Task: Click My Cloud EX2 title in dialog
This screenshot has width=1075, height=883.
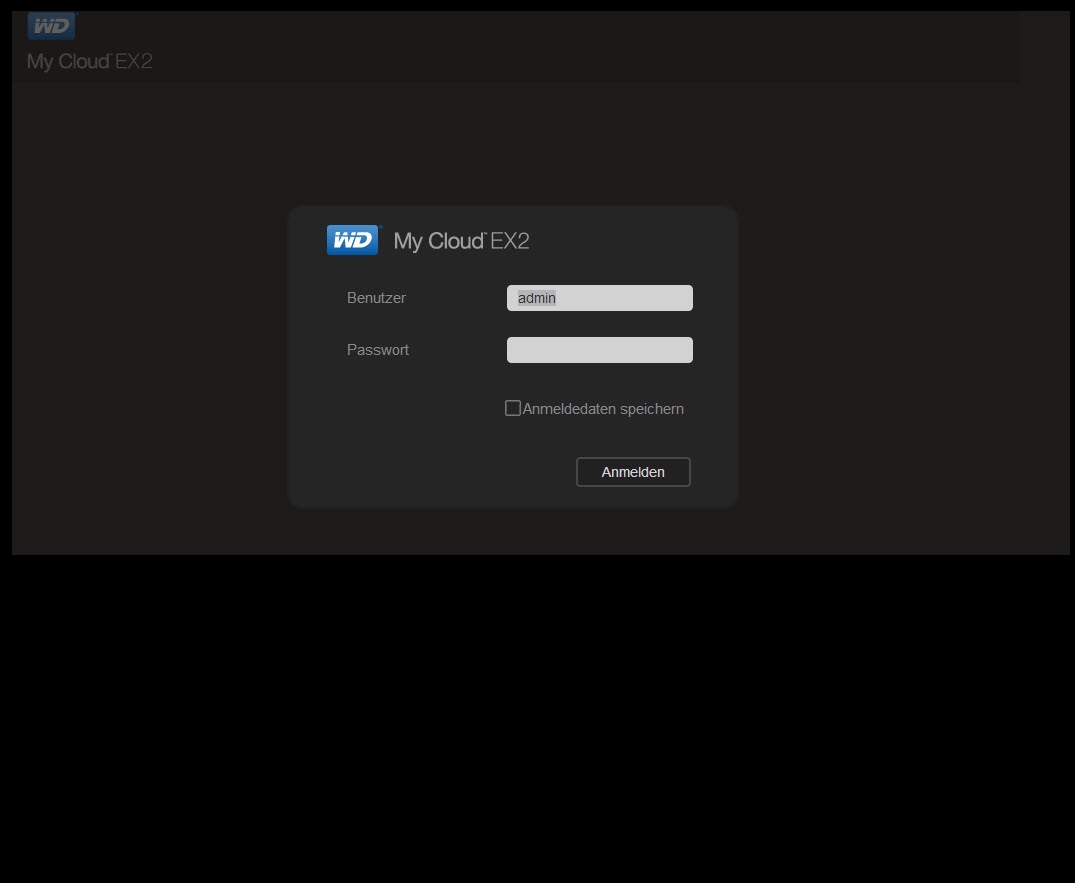Action: [461, 241]
